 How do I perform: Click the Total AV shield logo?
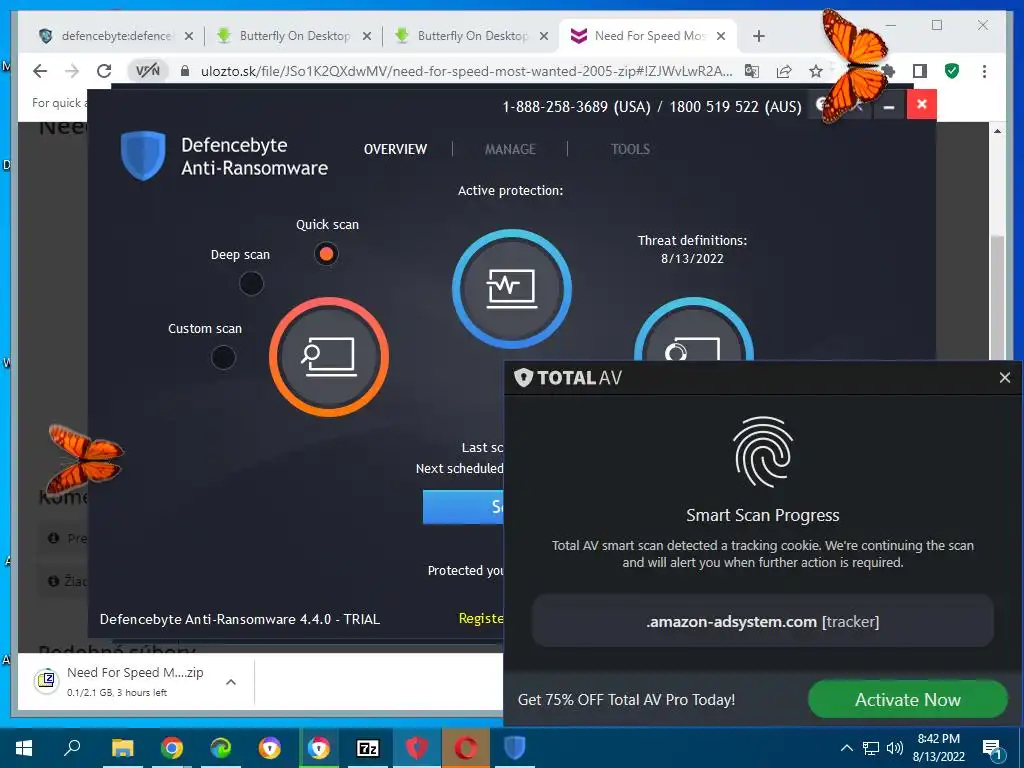(524, 377)
